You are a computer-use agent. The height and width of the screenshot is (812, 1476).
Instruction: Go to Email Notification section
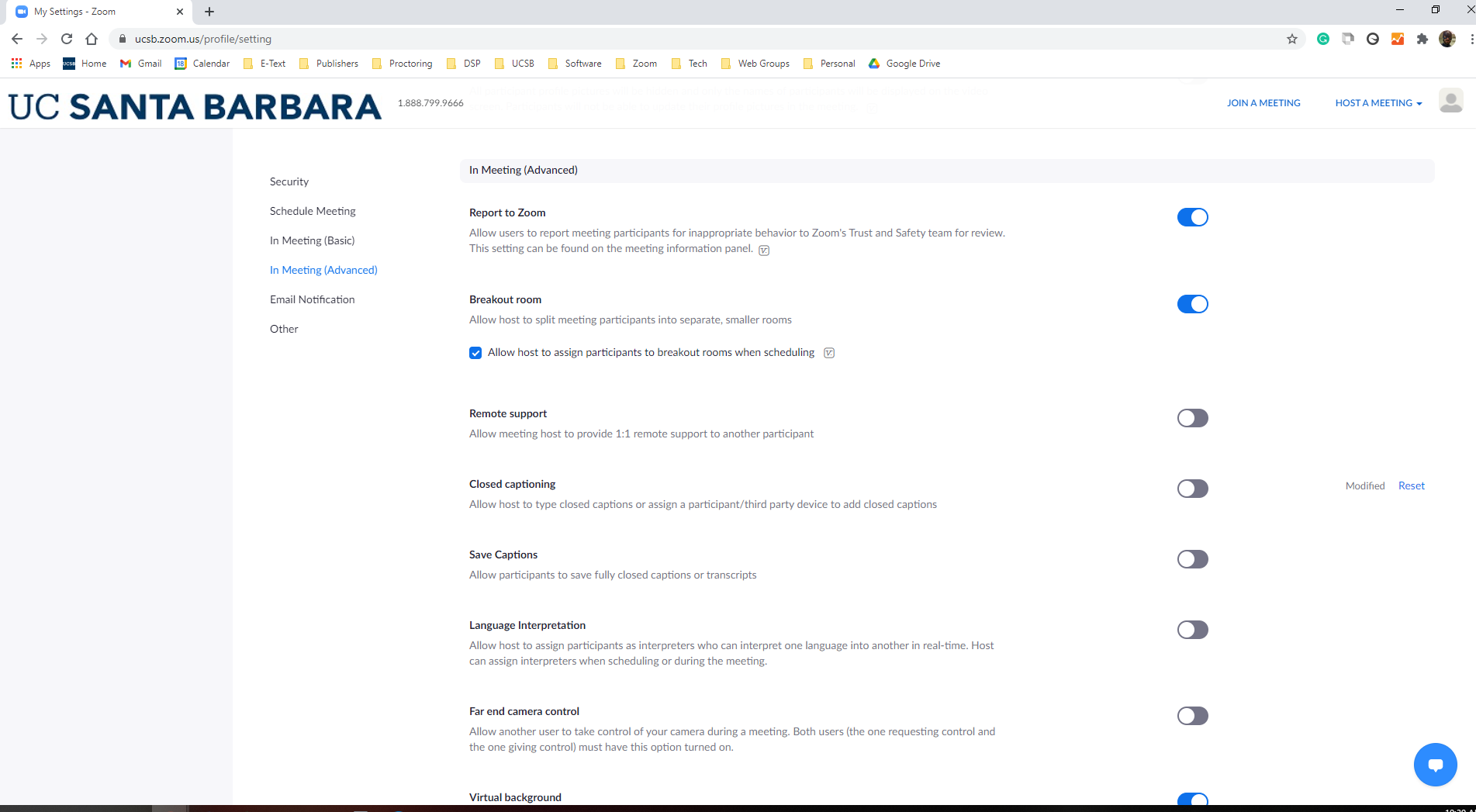[312, 299]
